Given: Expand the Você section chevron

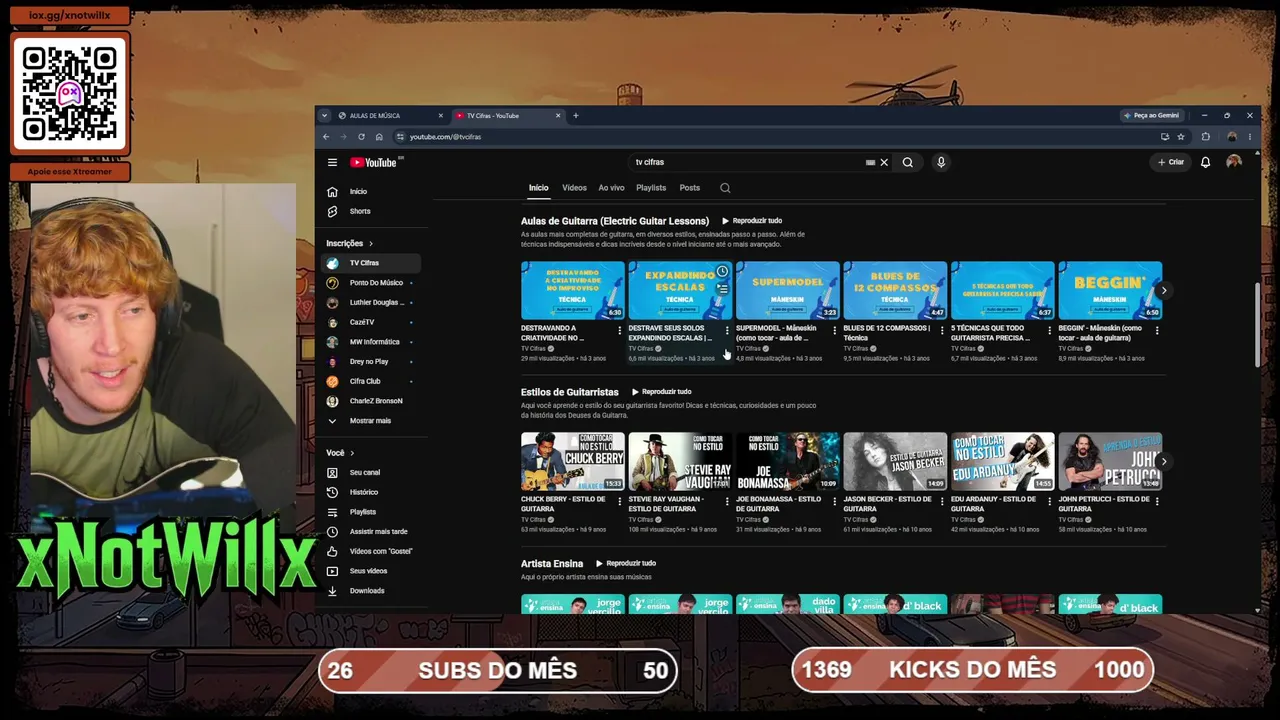Looking at the screenshot, I should click(352, 453).
